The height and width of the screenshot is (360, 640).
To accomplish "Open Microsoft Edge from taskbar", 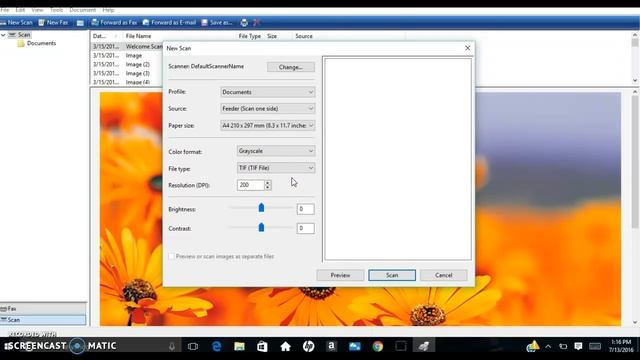I will (216, 347).
